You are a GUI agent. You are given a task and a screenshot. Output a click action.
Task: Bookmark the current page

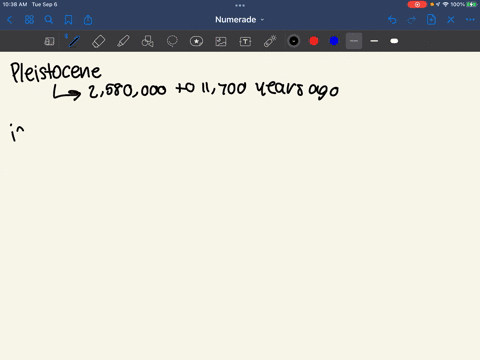[x=68, y=20]
